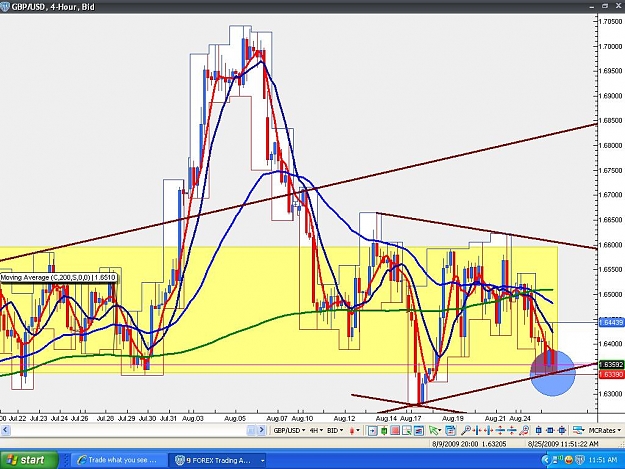Click the red zoom reset magnifier icon

524,430
